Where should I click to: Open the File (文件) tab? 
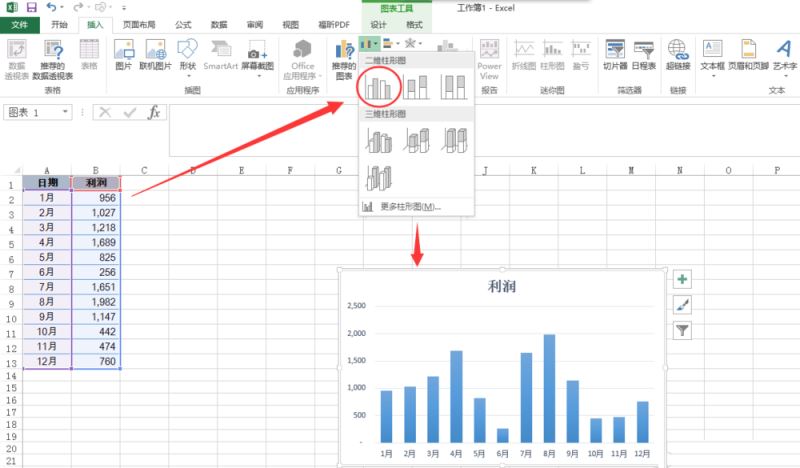19,24
